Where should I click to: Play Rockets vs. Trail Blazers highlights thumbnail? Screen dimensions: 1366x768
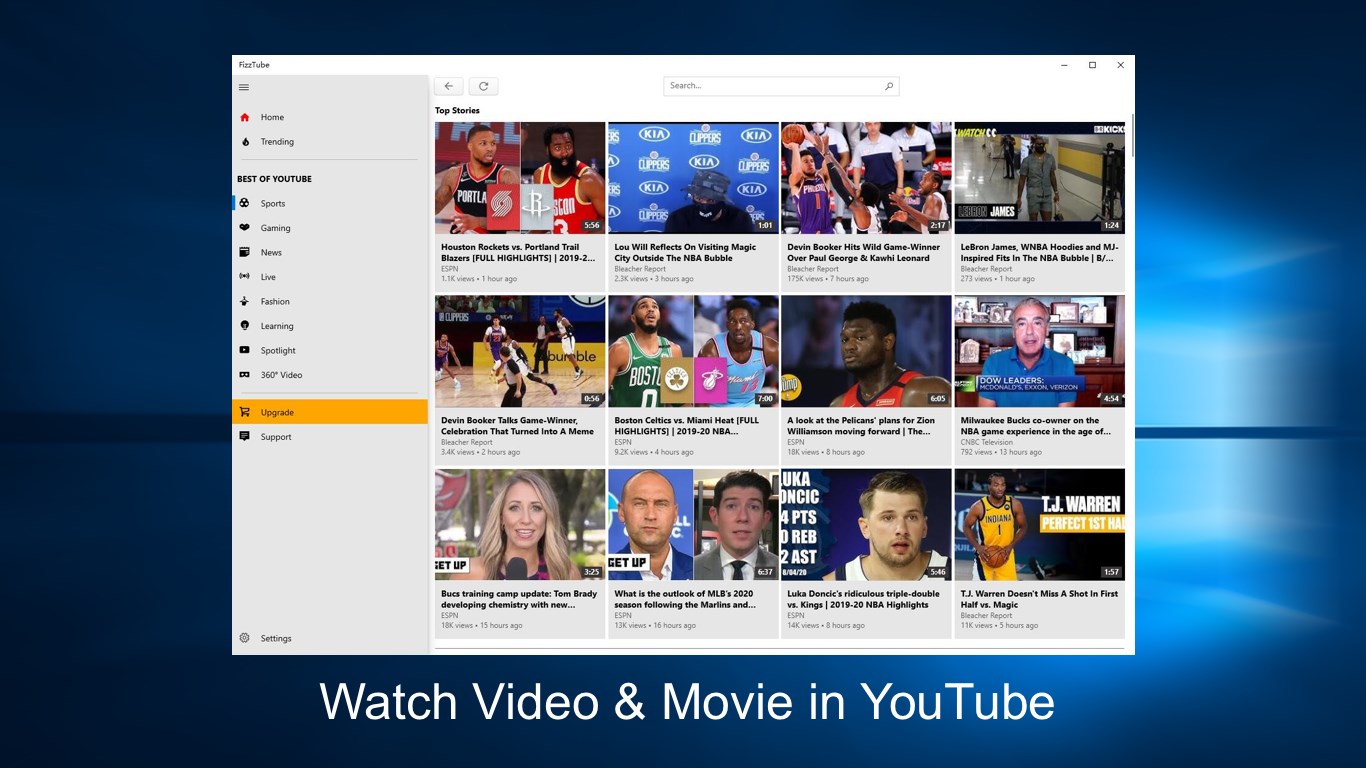520,178
